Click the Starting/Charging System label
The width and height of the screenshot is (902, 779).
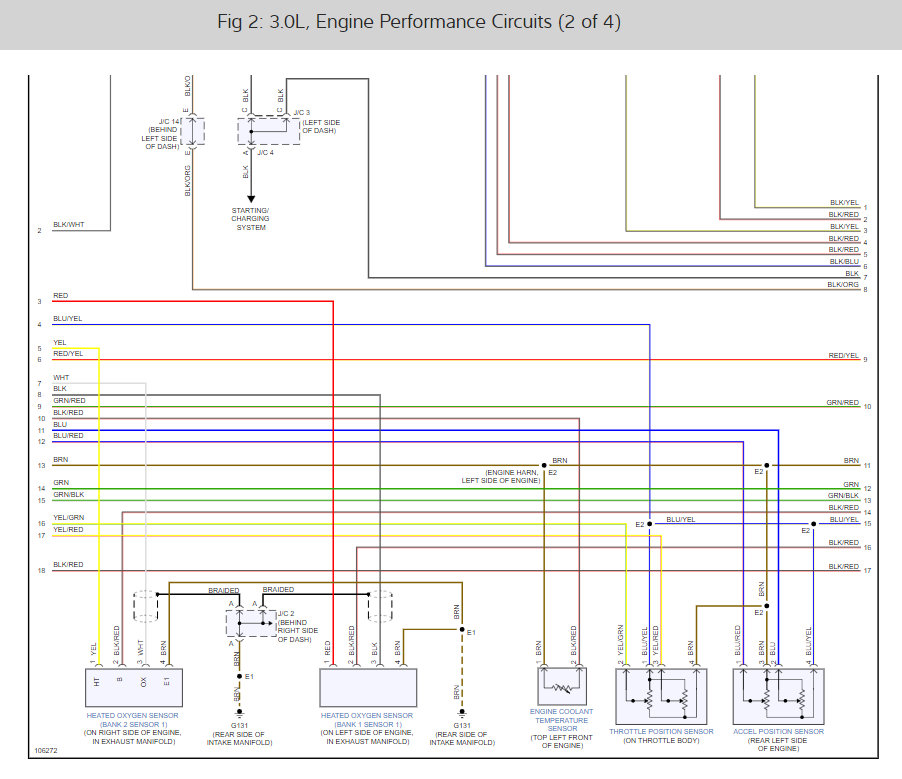[250, 219]
